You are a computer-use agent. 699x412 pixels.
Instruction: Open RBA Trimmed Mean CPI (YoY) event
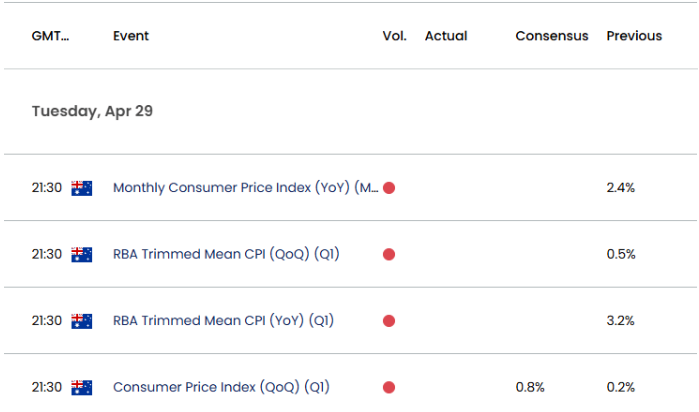tap(223, 321)
